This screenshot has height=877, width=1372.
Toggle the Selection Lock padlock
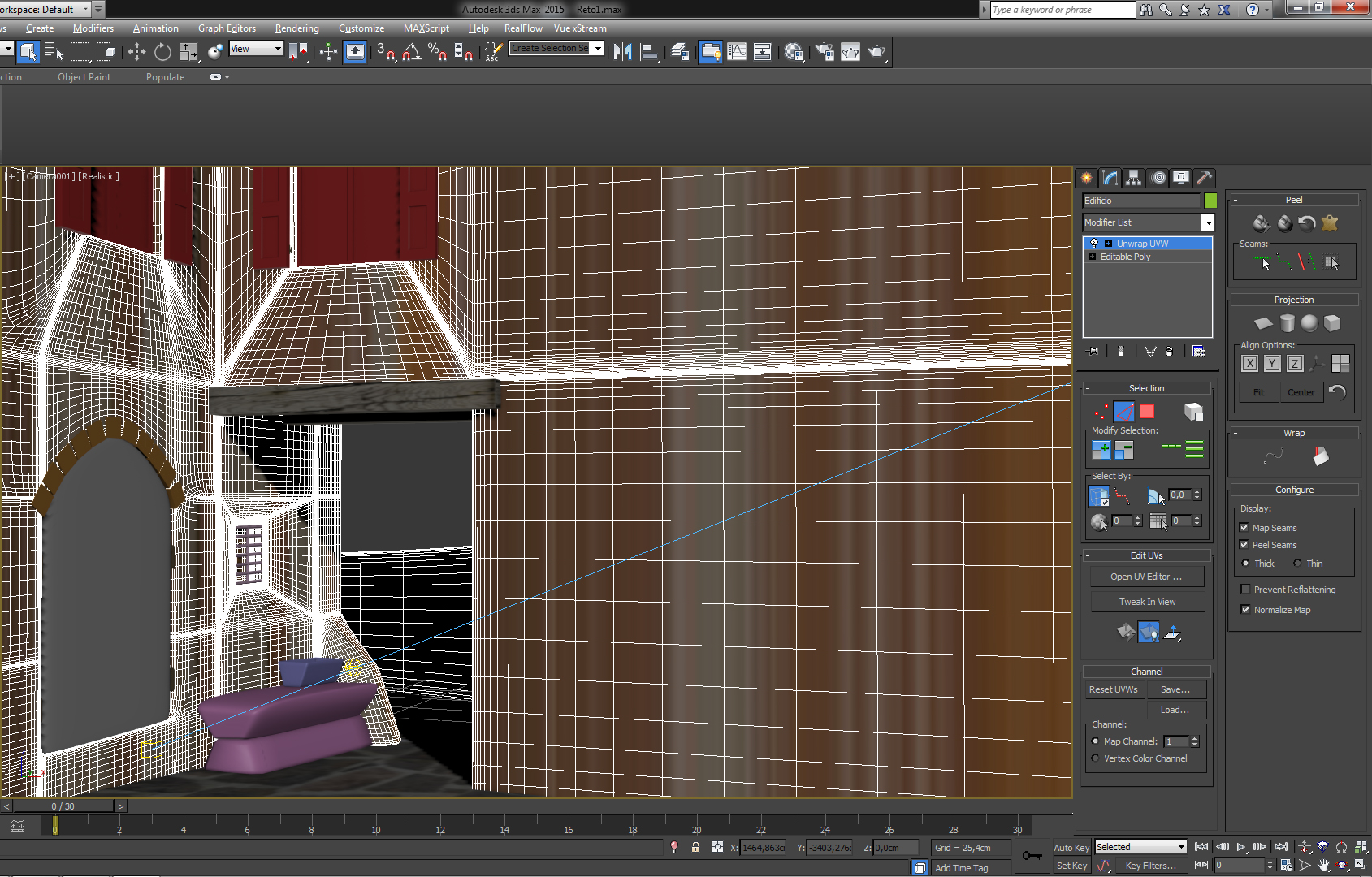[695, 847]
